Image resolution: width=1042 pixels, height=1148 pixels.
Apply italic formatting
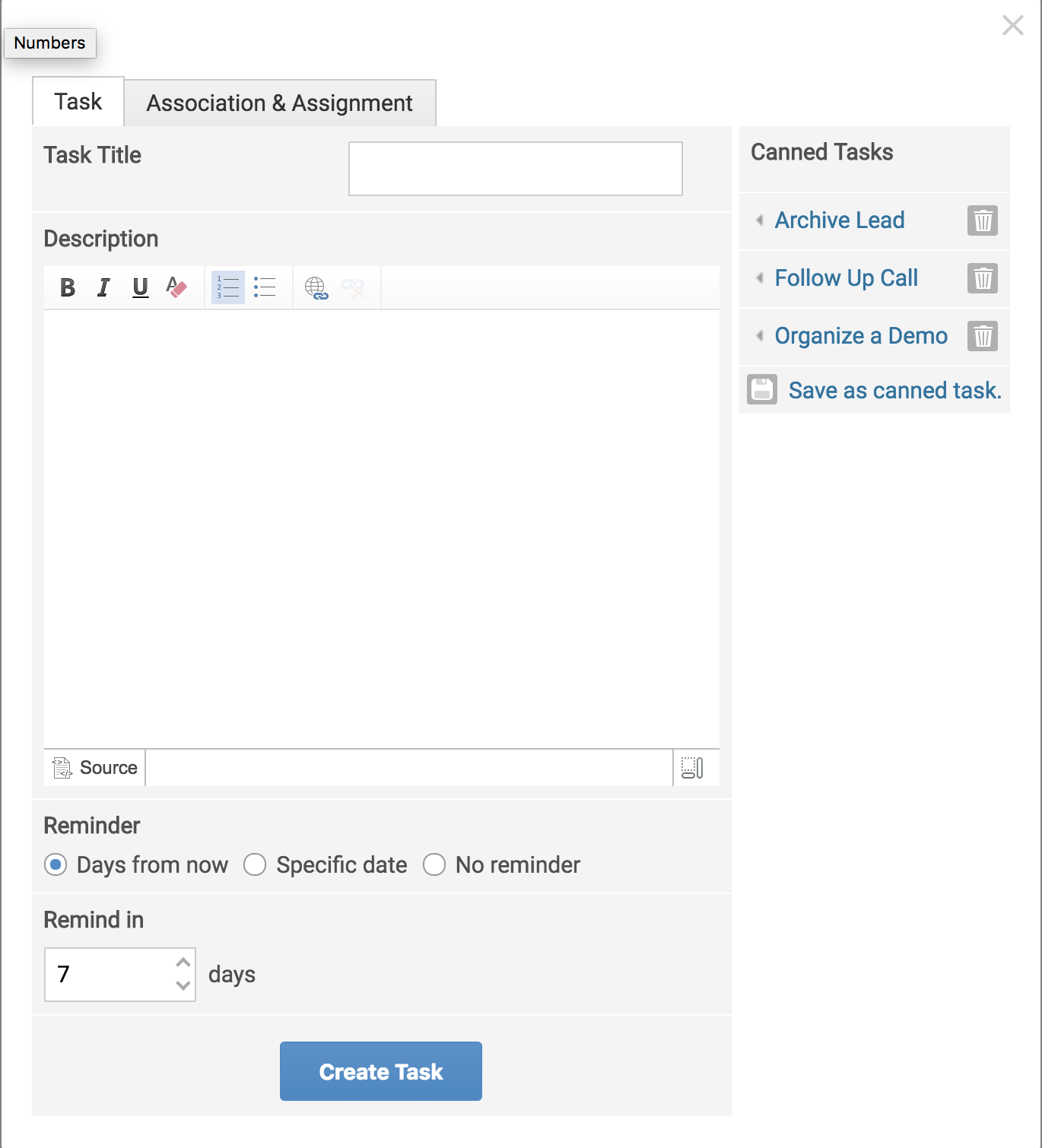(x=103, y=287)
